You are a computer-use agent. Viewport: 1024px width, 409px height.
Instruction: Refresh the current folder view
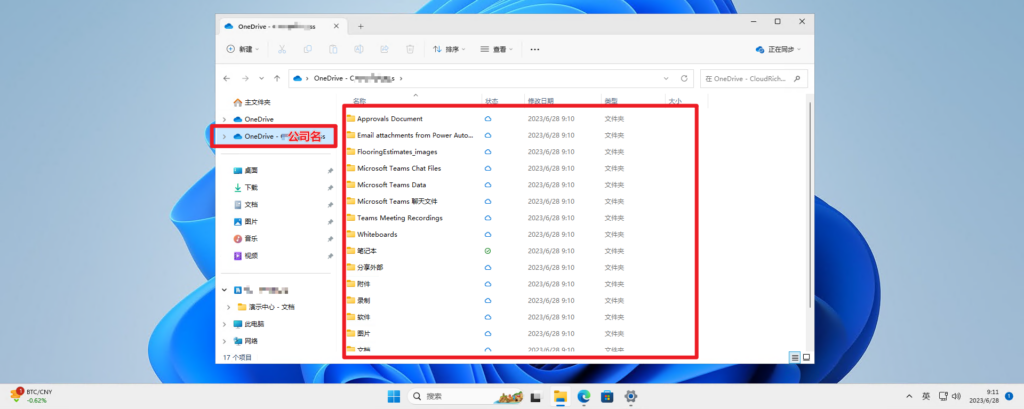[686, 77]
